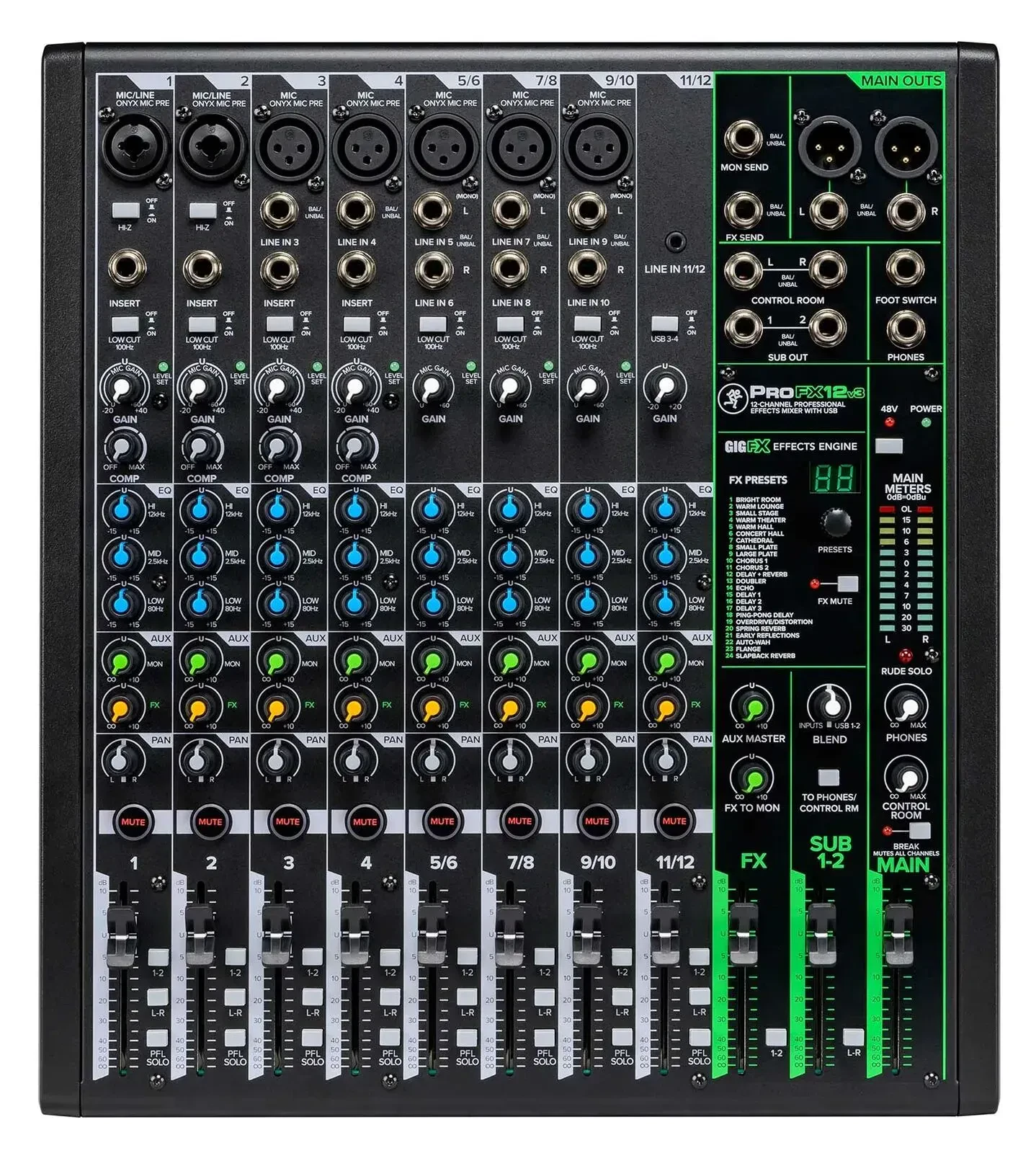The width and height of the screenshot is (1036, 1153).
Task: Click the FX presets rotary knob
Action: [834, 522]
